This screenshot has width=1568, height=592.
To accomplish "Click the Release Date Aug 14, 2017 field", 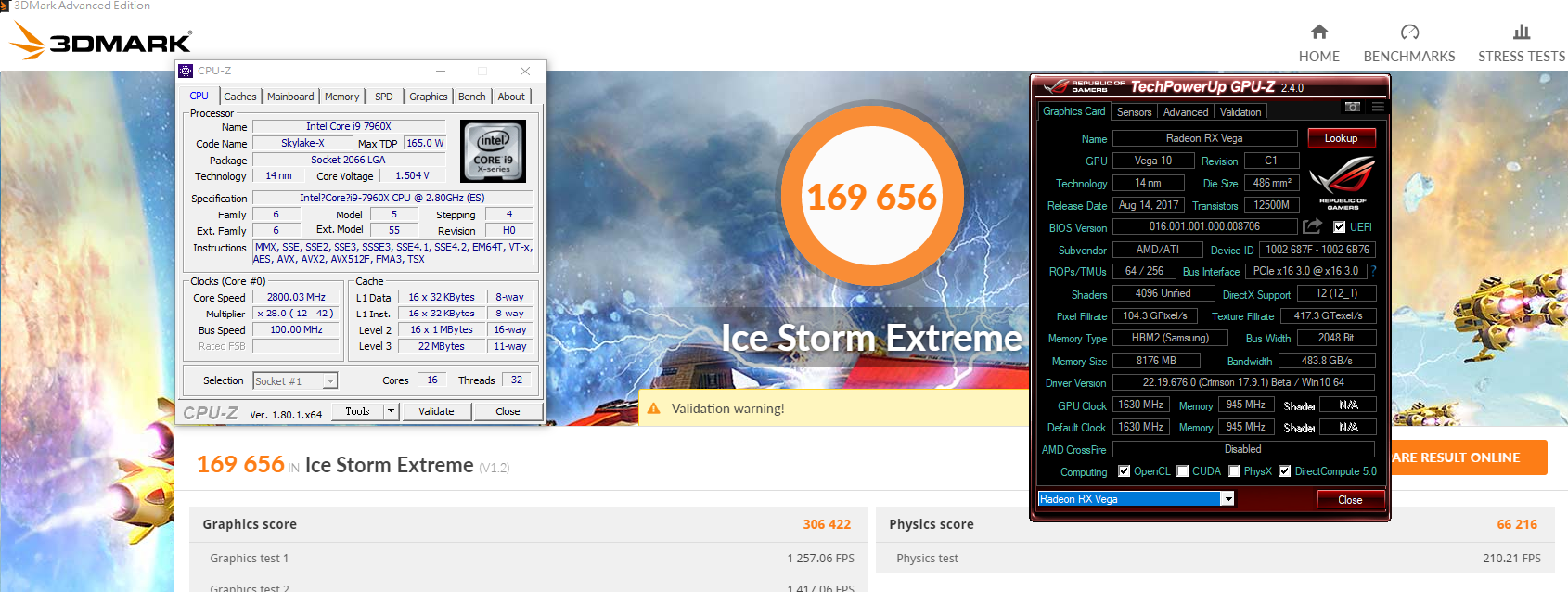I will (x=1148, y=205).
